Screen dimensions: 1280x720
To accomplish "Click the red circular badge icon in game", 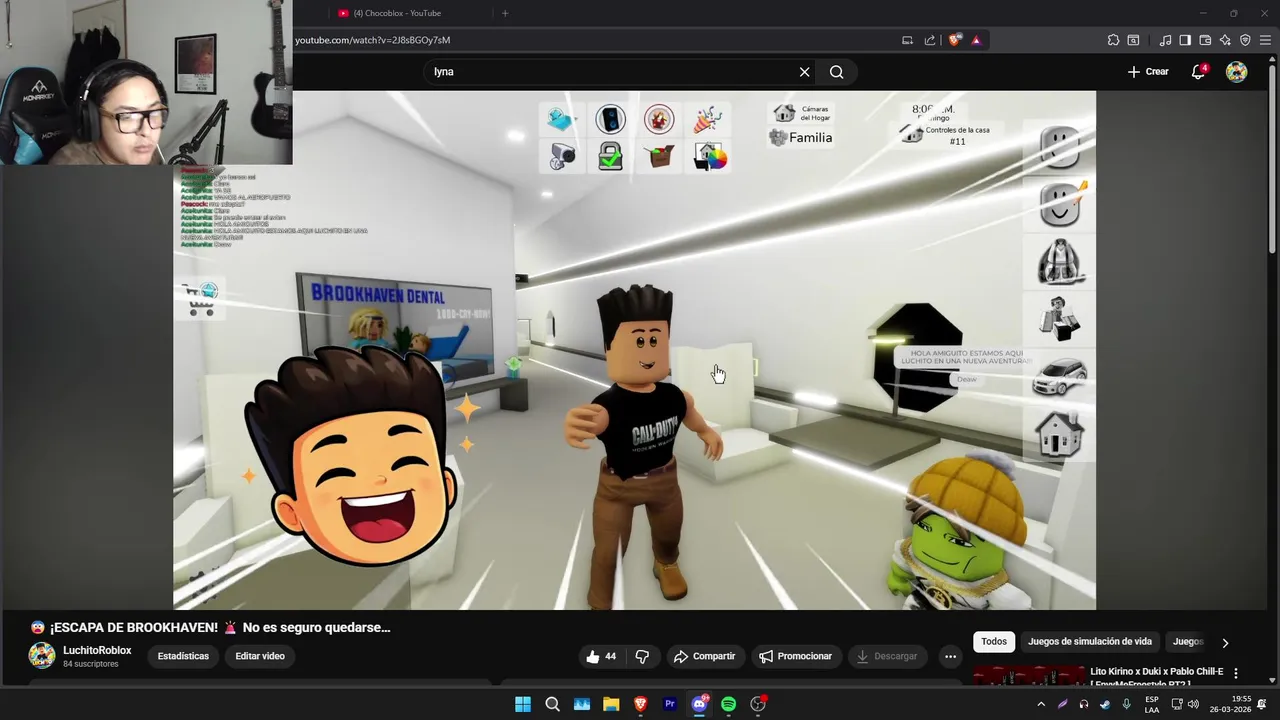I will coord(659,120).
